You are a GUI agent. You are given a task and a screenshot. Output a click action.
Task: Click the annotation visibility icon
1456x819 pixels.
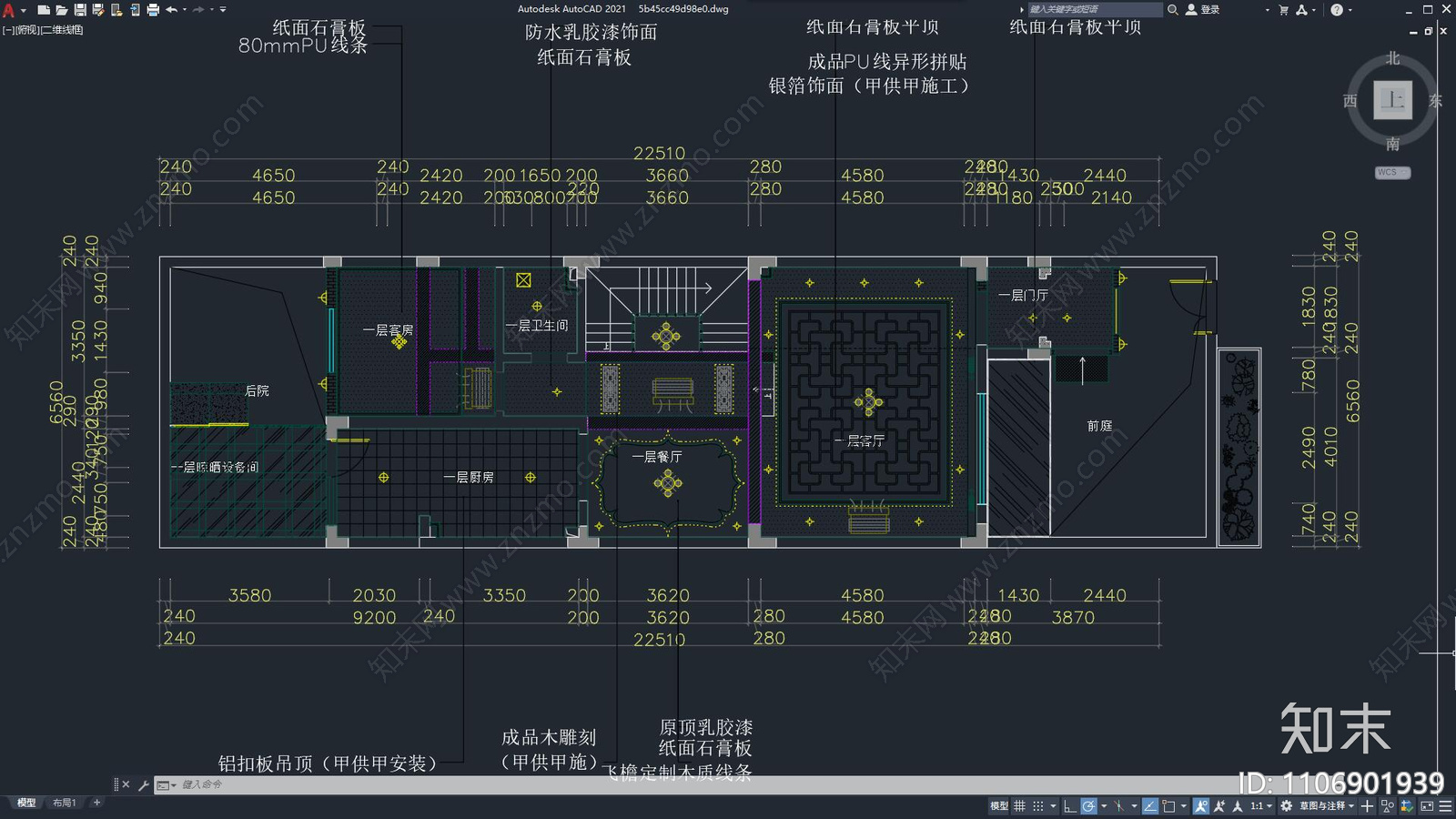pyautogui.click(x=1201, y=805)
